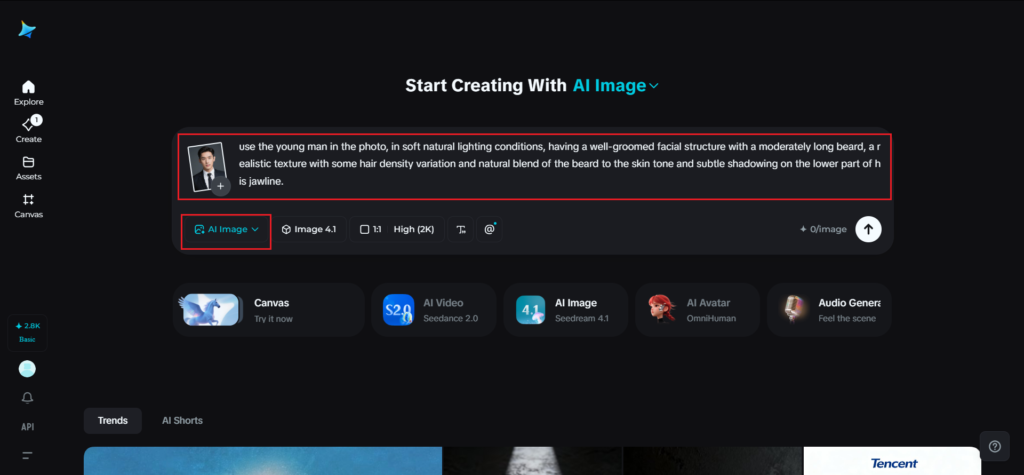Expand the AI Image heading dropdown
Viewport: 1024px width, 475px height.
click(x=616, y=86)
